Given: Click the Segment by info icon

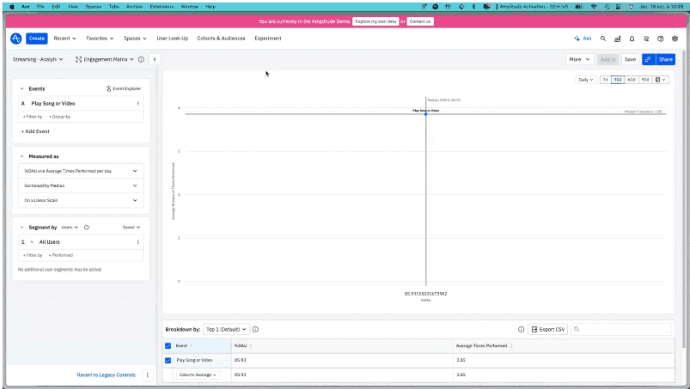Looking at the screenshot, I should tap(87, 228).
